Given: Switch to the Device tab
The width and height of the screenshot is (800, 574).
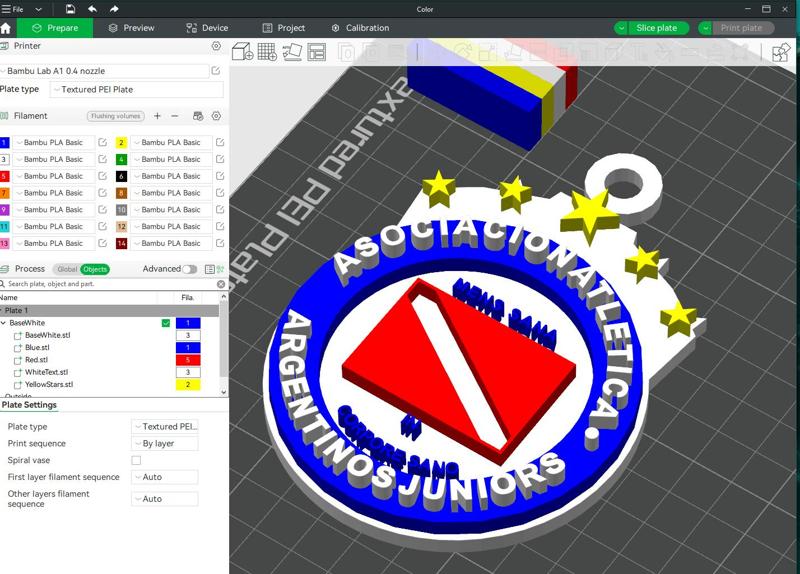Looking at the screenshot, I should 207,28.
